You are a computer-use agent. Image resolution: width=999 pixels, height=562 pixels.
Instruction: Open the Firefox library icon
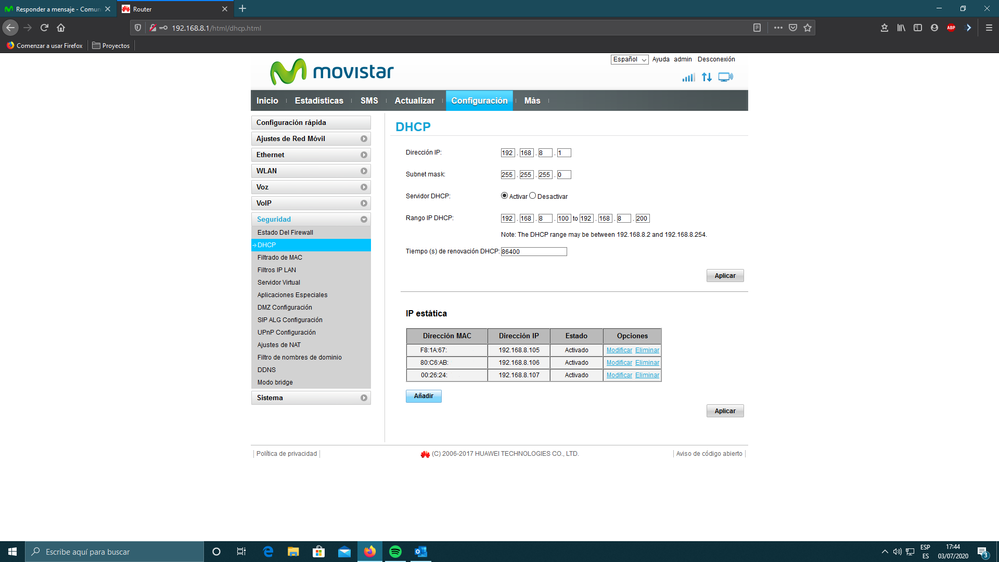(x=901, y=27)
